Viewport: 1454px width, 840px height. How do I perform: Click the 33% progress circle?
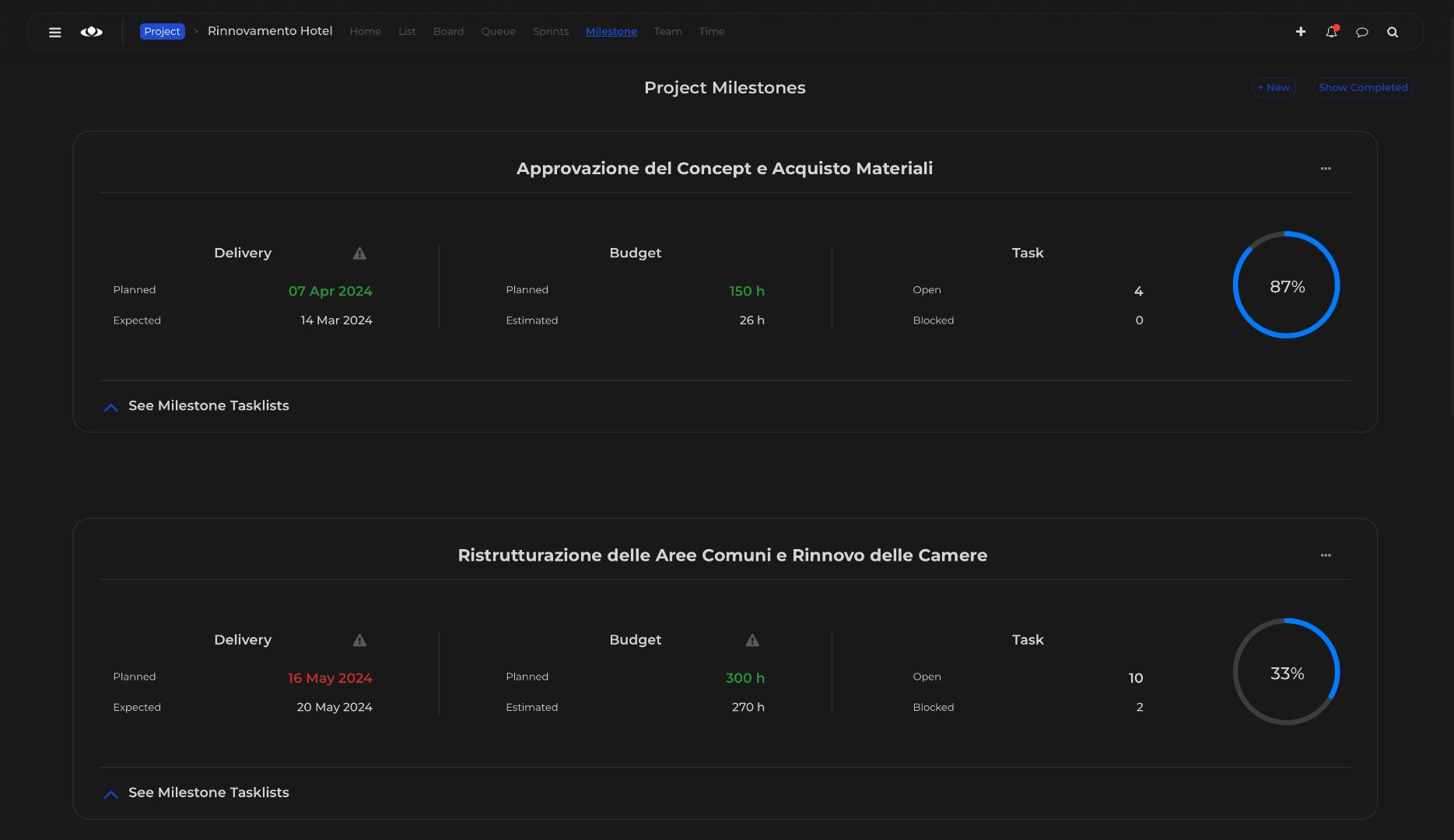(1287, 672)
